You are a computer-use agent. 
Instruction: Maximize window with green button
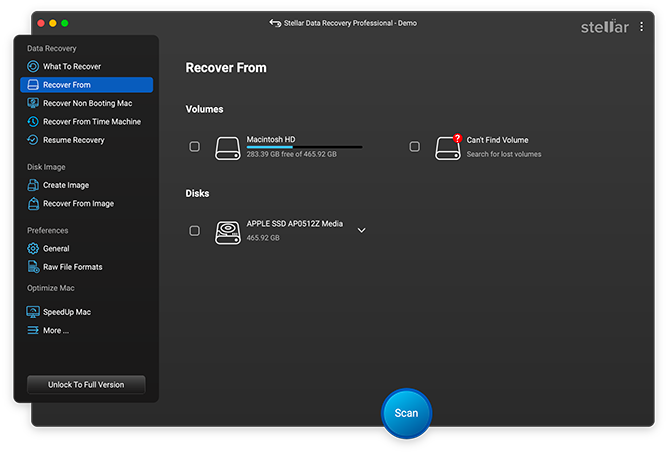click(x=65, y=23)
